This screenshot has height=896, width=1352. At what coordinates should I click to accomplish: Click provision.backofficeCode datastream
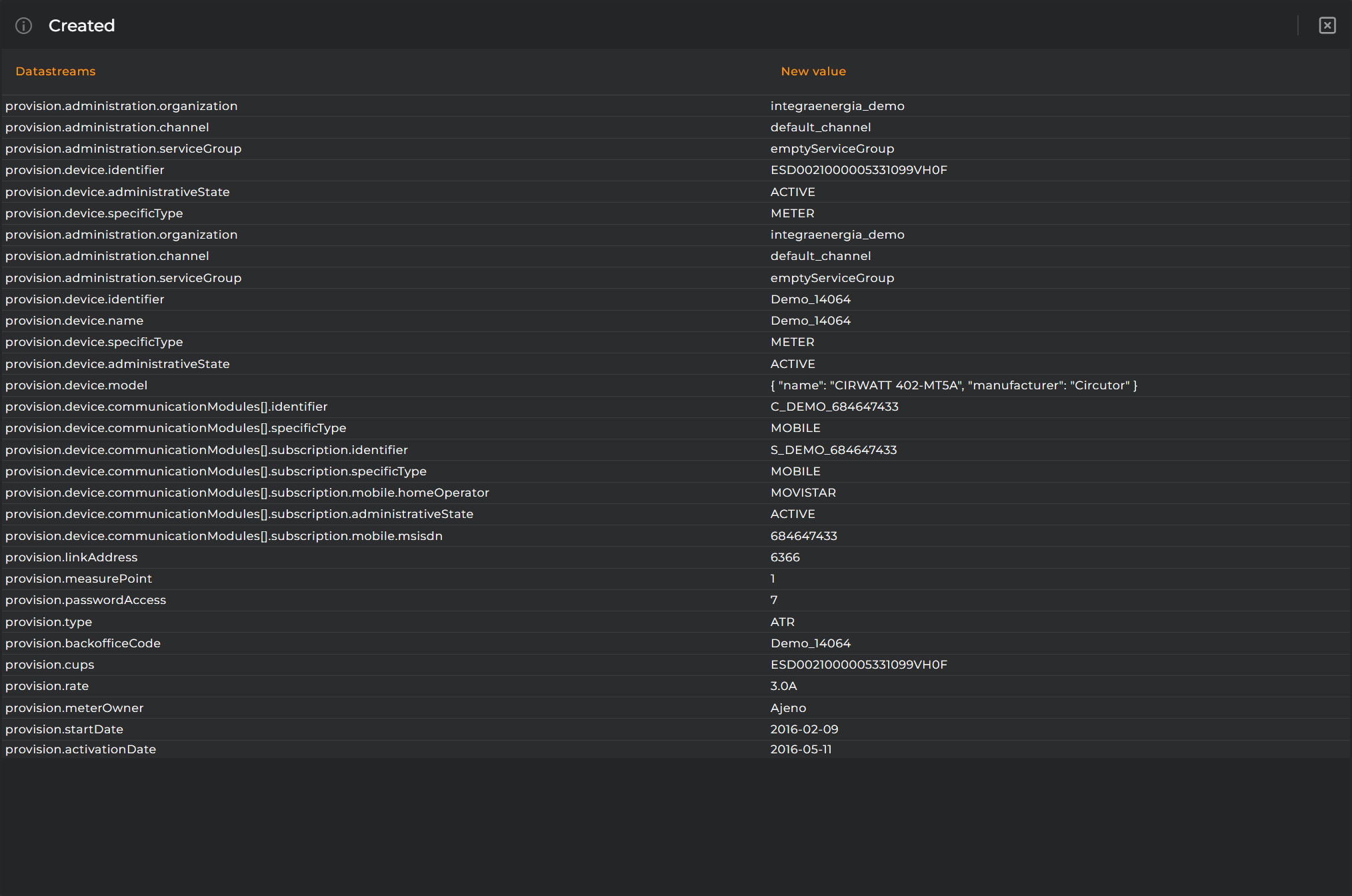83,643
